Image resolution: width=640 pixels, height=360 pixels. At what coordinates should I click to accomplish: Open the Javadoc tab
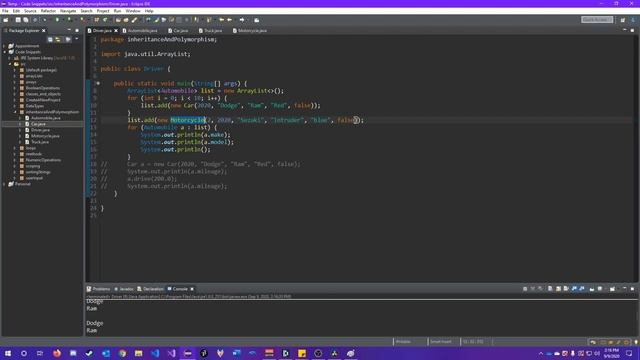(124, 289)
